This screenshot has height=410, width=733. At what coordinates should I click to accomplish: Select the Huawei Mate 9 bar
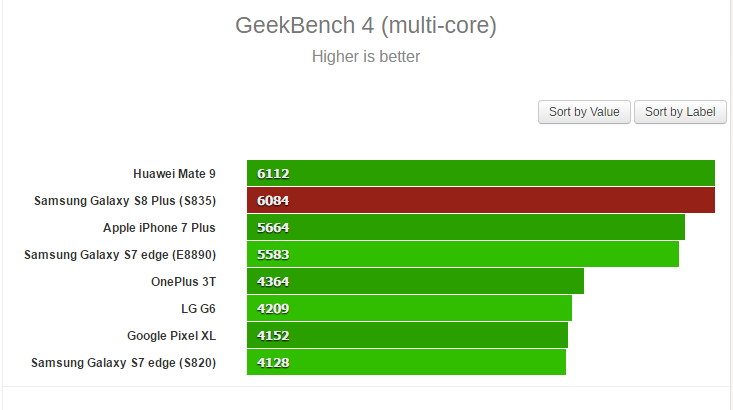(x=481, y=173)
